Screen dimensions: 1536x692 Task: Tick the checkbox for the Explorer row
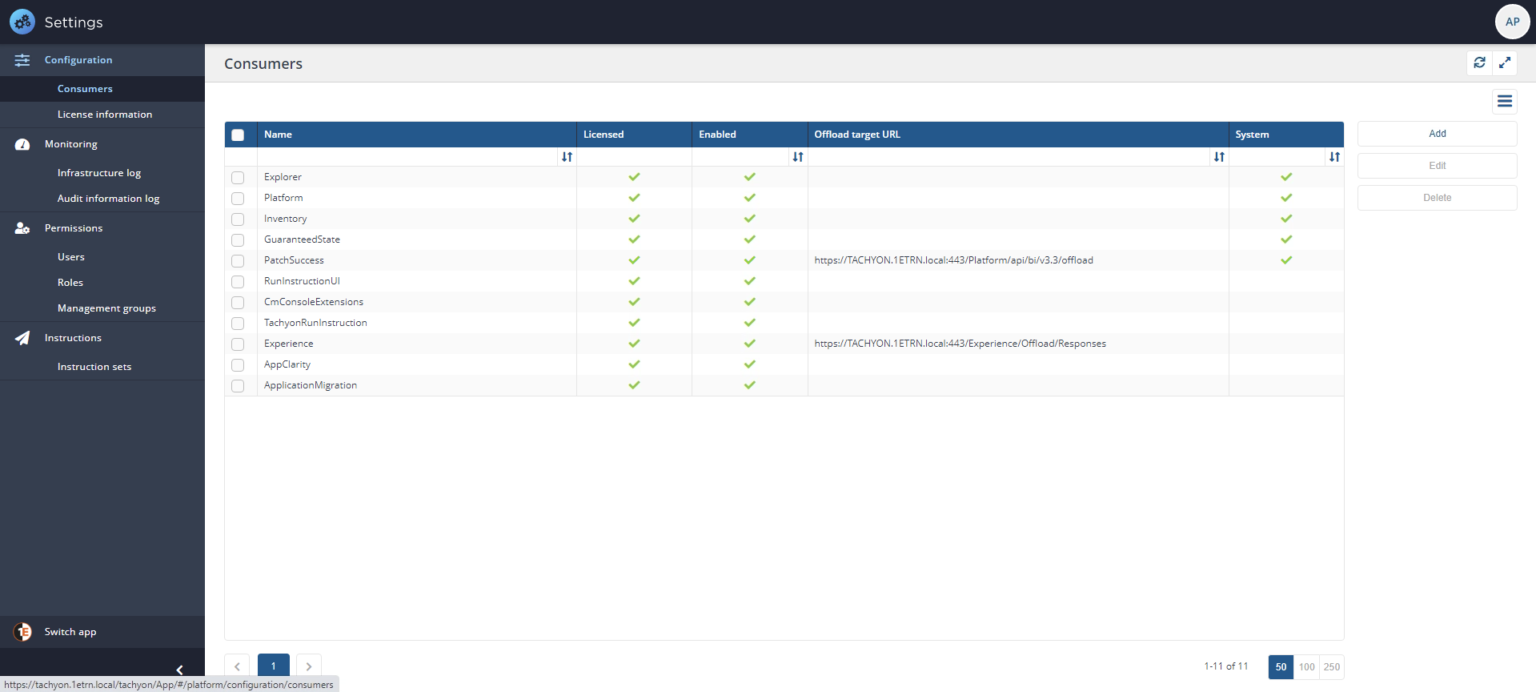tap(238, 178)
